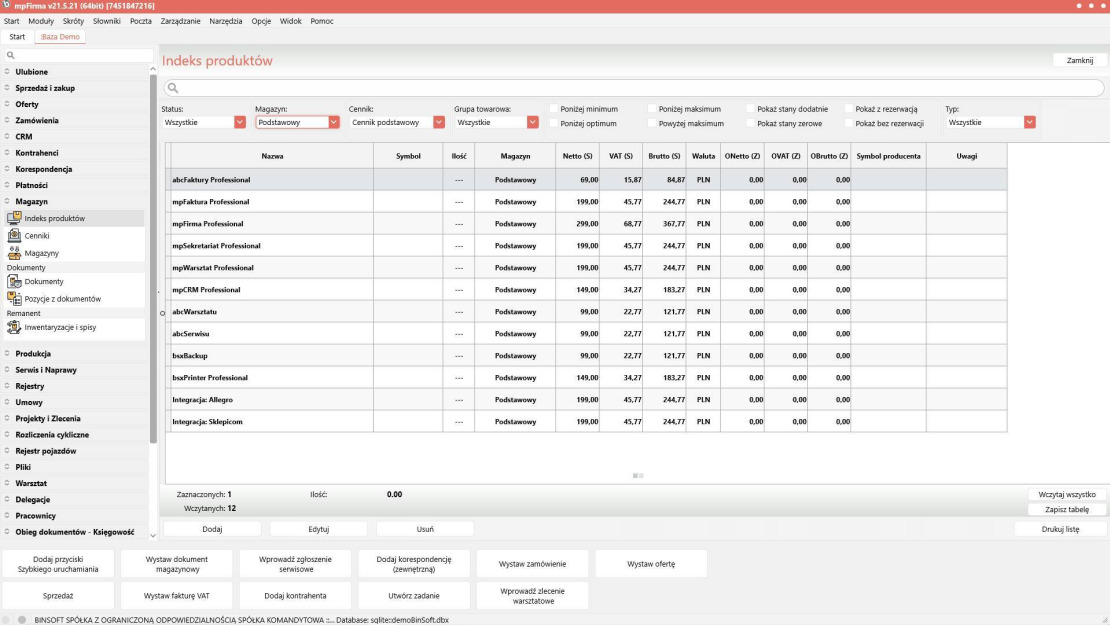The height and width of the screenshot is (625, 1110).
Task: Switch to the Start tab
Action: [x=17, y=37]
